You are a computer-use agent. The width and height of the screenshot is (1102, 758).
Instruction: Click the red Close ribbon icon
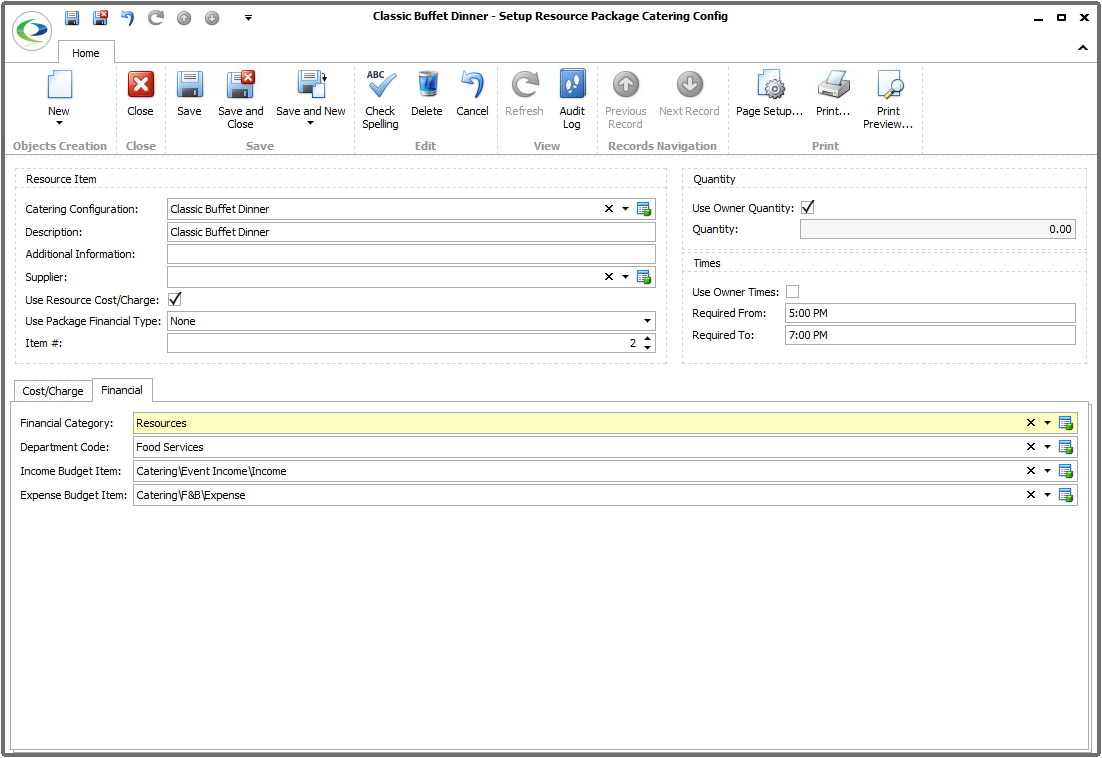click(141, 84)
